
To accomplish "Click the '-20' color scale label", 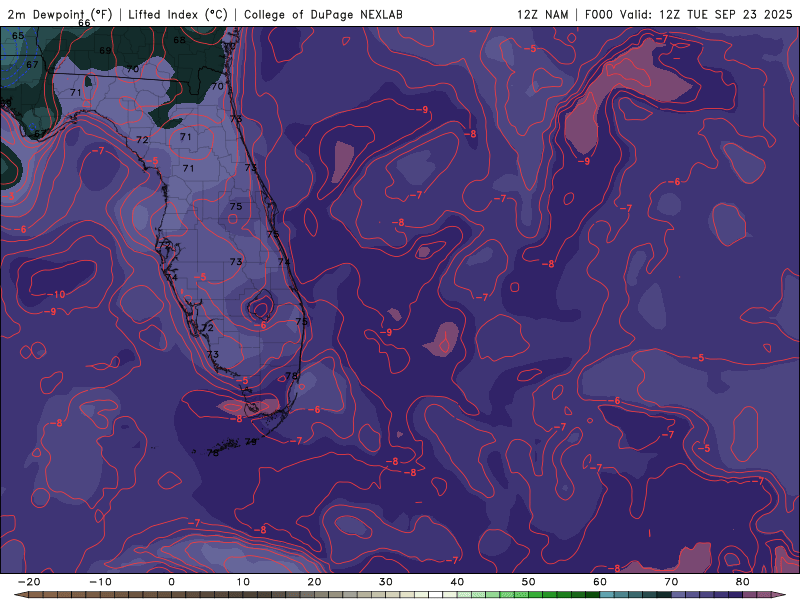I will 29,582.
